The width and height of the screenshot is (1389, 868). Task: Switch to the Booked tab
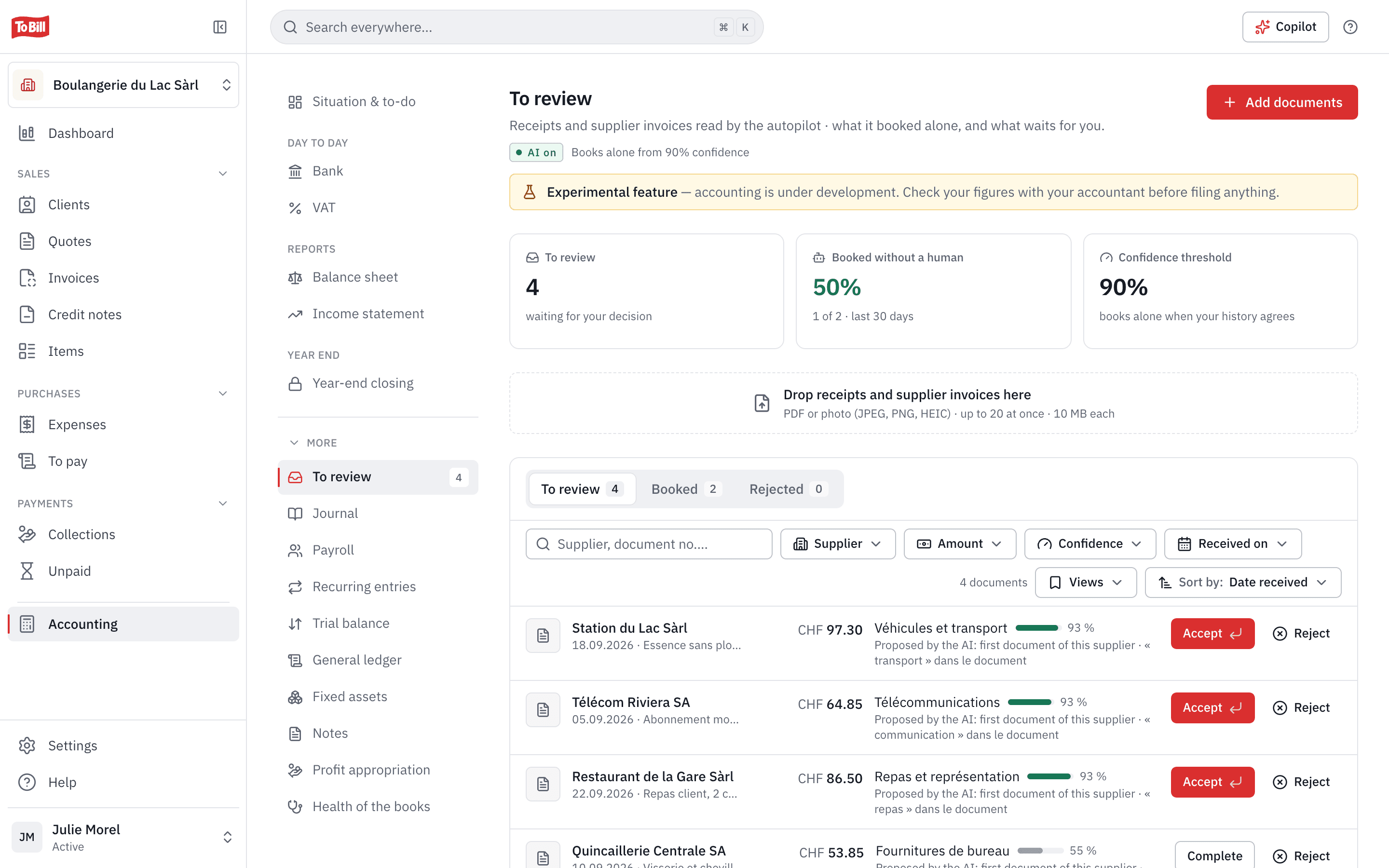[x=685, y=489]
